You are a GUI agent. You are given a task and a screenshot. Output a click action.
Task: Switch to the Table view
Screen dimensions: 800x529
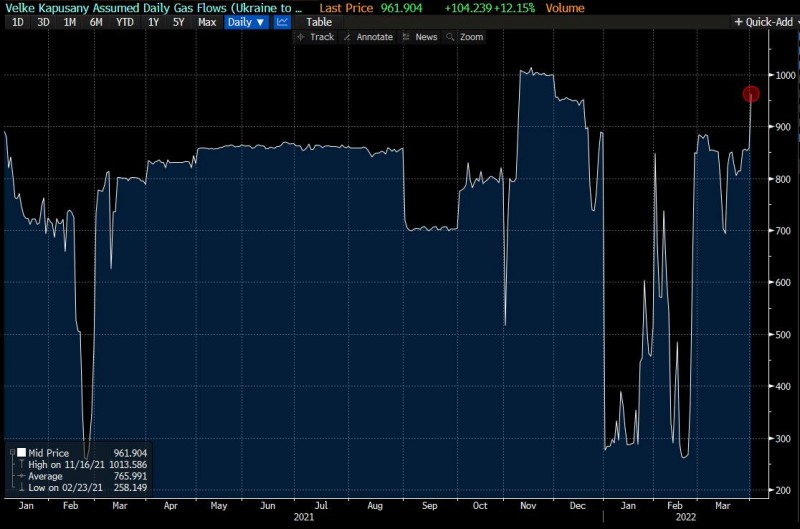point(319,22)
